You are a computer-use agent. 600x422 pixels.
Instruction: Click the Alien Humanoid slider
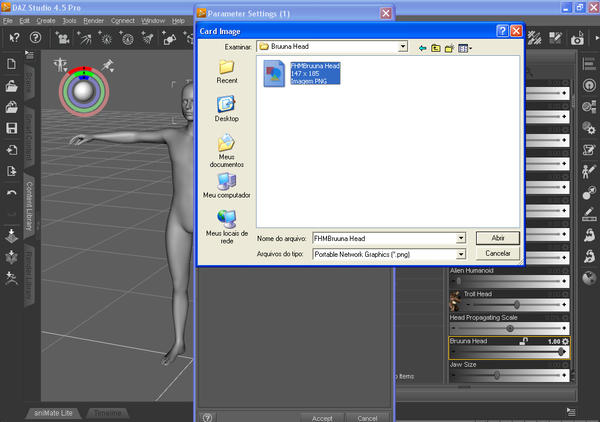[x=509, y=281]
